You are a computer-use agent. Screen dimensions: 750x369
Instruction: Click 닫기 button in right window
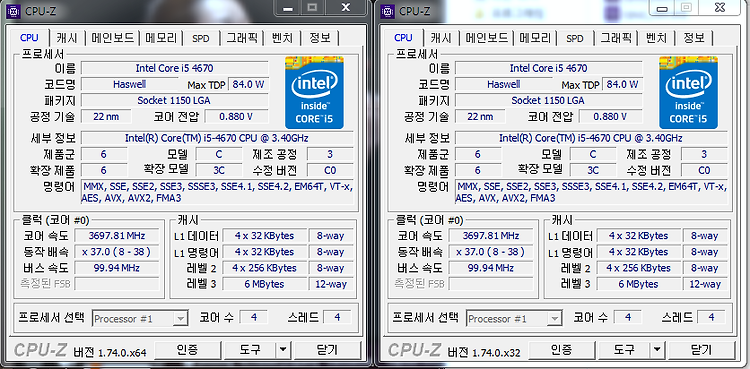point(701,349)
